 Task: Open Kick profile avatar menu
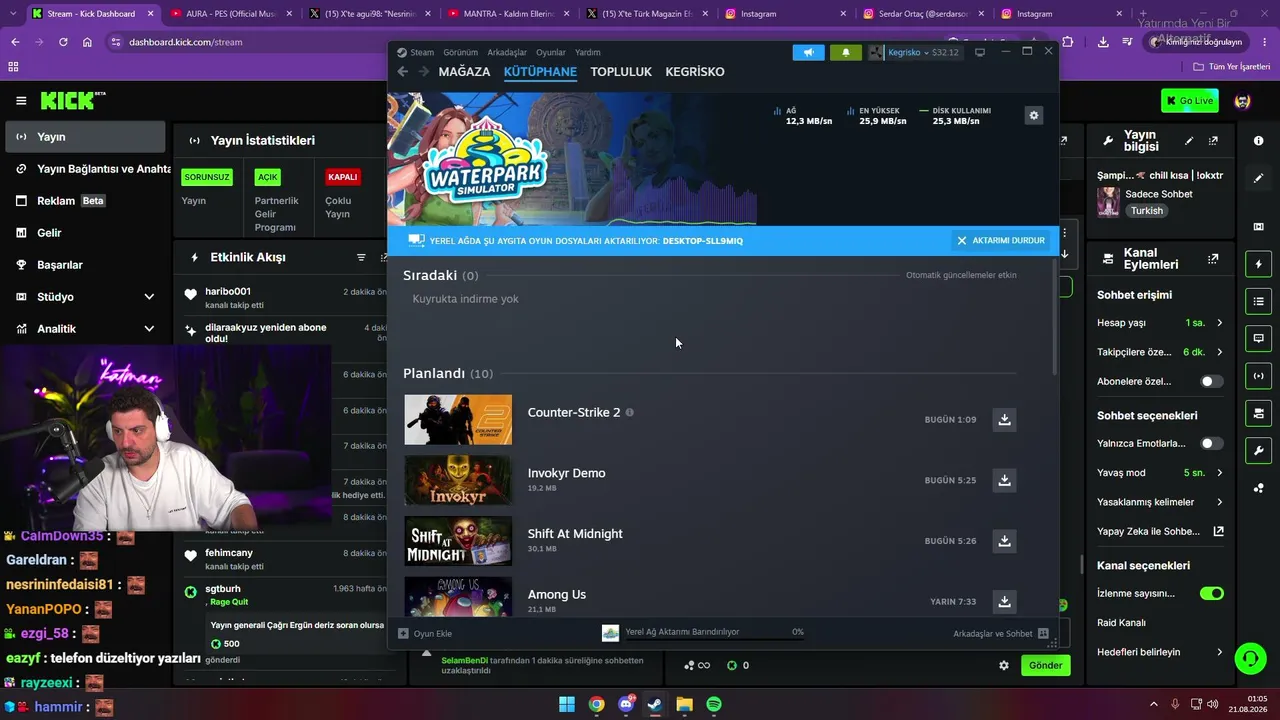click(x=1242, y=101)
